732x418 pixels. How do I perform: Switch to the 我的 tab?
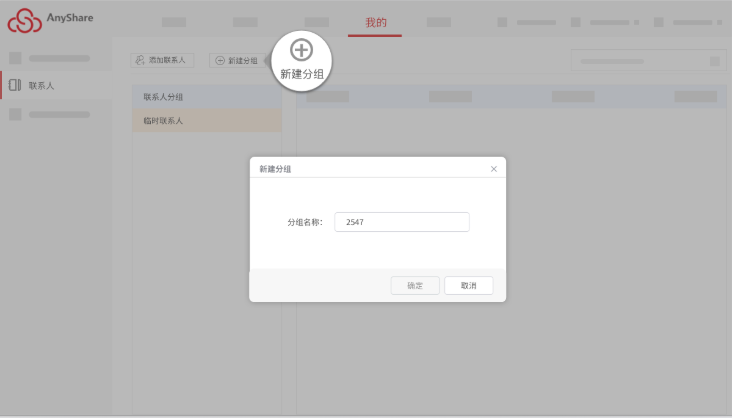tap(375, 22)
